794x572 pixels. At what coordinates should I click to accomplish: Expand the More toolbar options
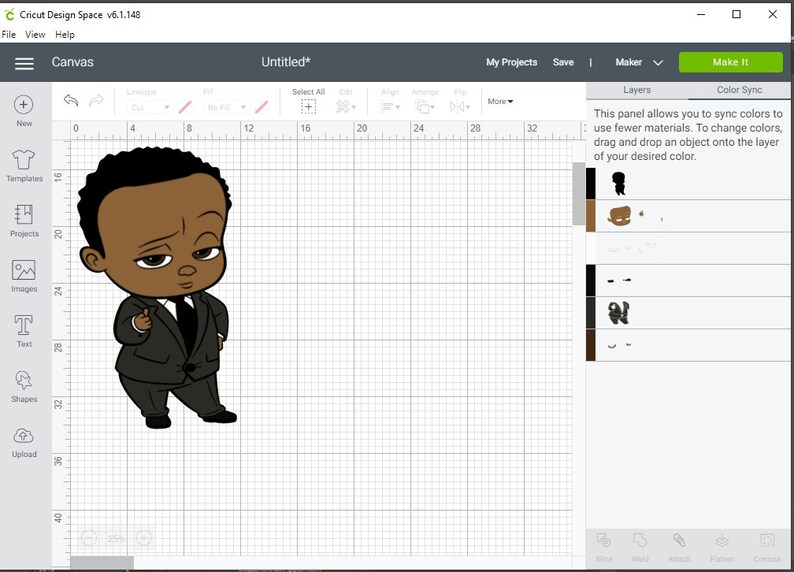click(500, 101)
